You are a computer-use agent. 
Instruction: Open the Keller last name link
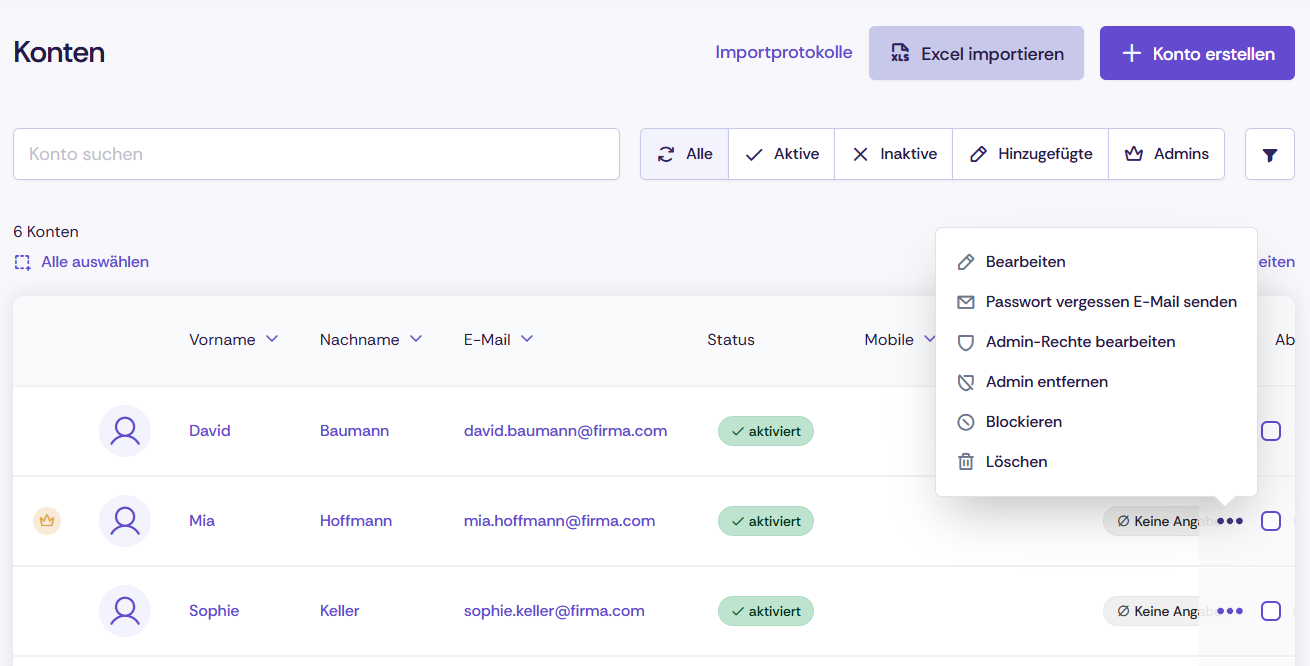coord(340,611)
